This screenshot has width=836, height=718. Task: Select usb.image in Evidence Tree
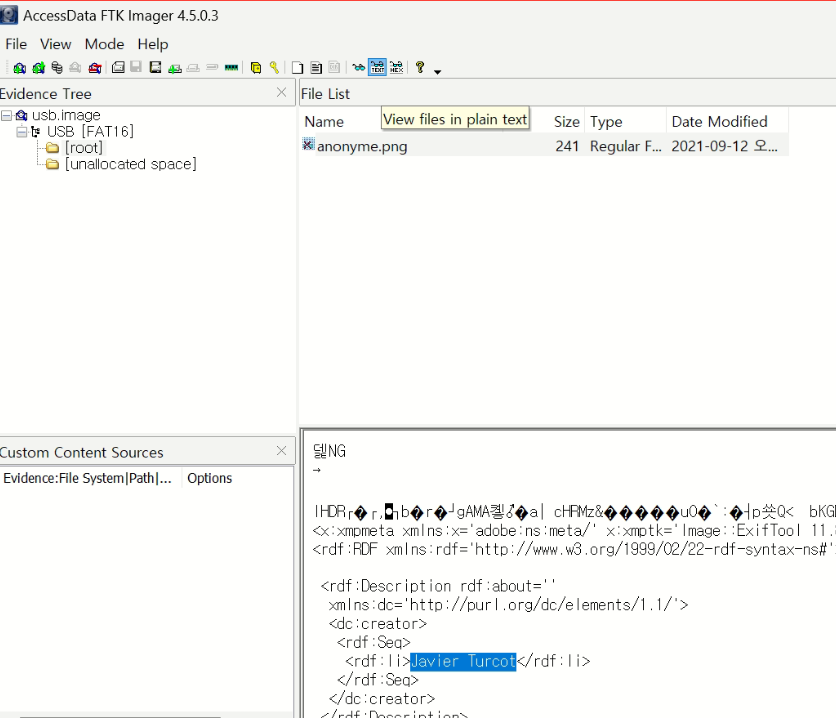(x=66, y=115)
